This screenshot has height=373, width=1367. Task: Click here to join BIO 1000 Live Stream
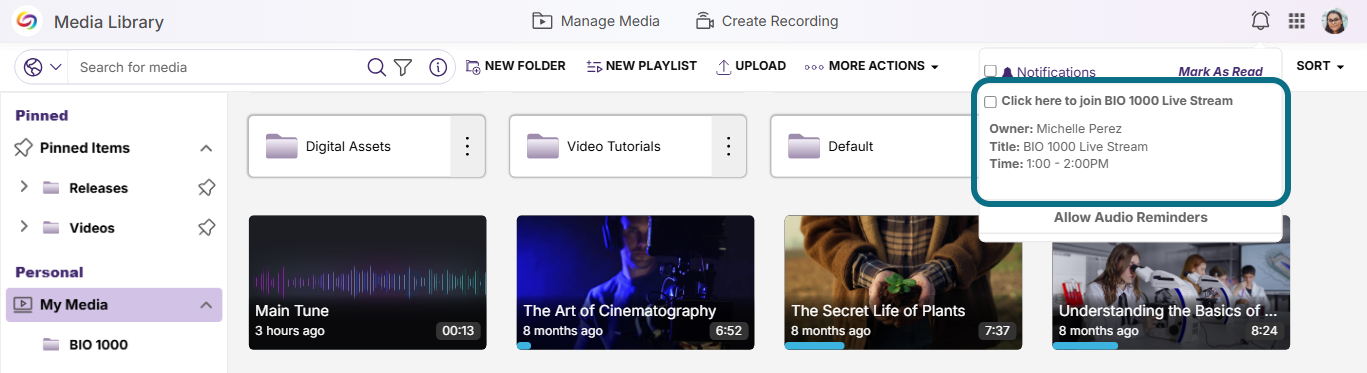coord(1117,101)
